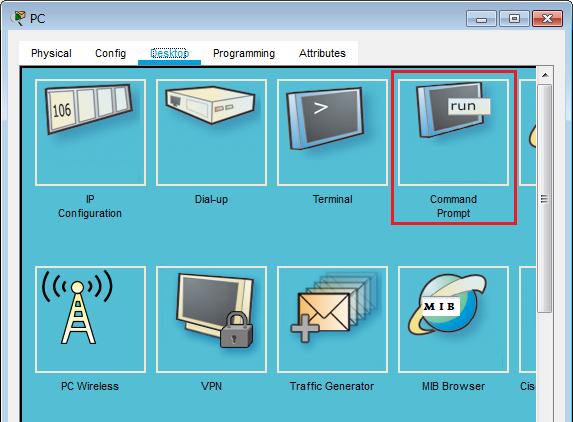Switch to the Config tab
The height and width of the screenshot is (422, 573).
point(110,53)
